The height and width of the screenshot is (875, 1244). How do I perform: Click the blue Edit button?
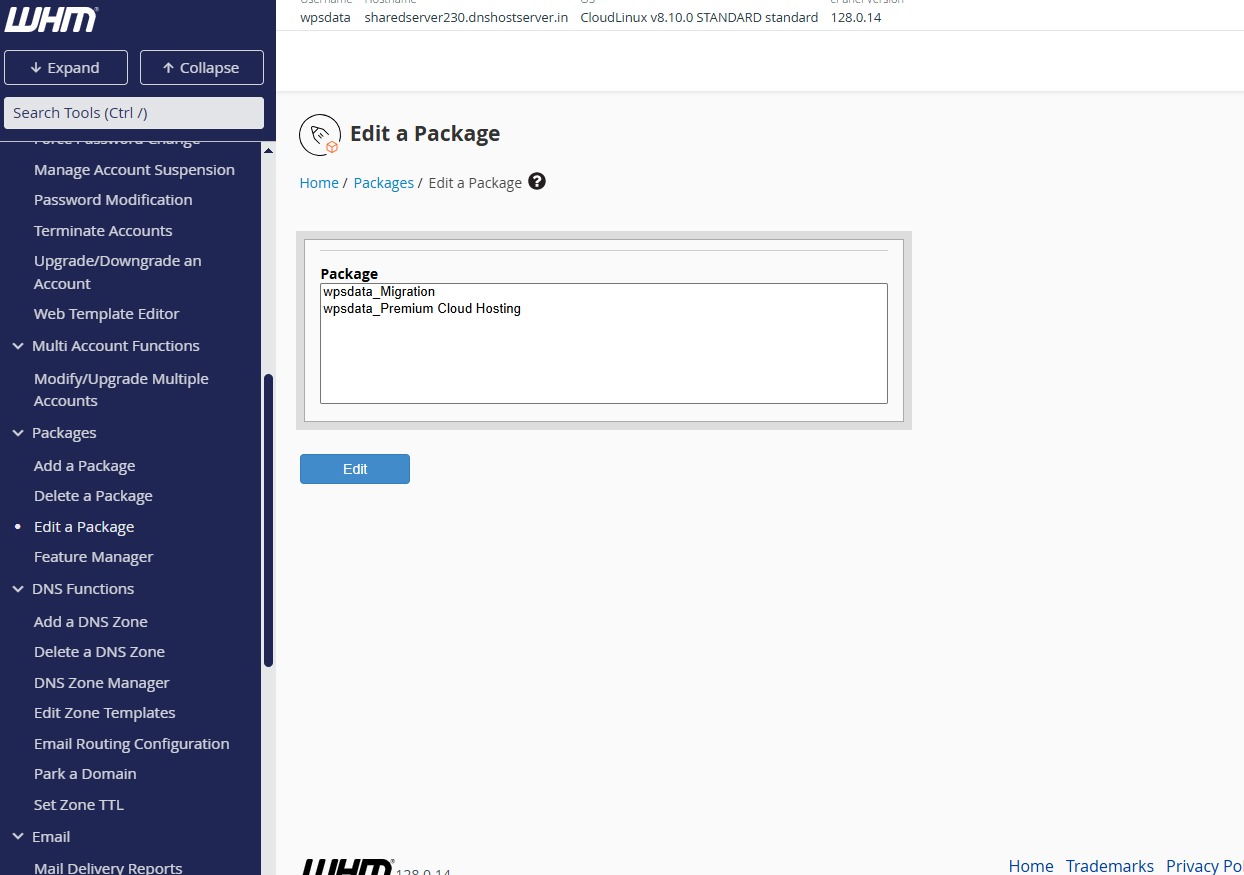[354, 469]
